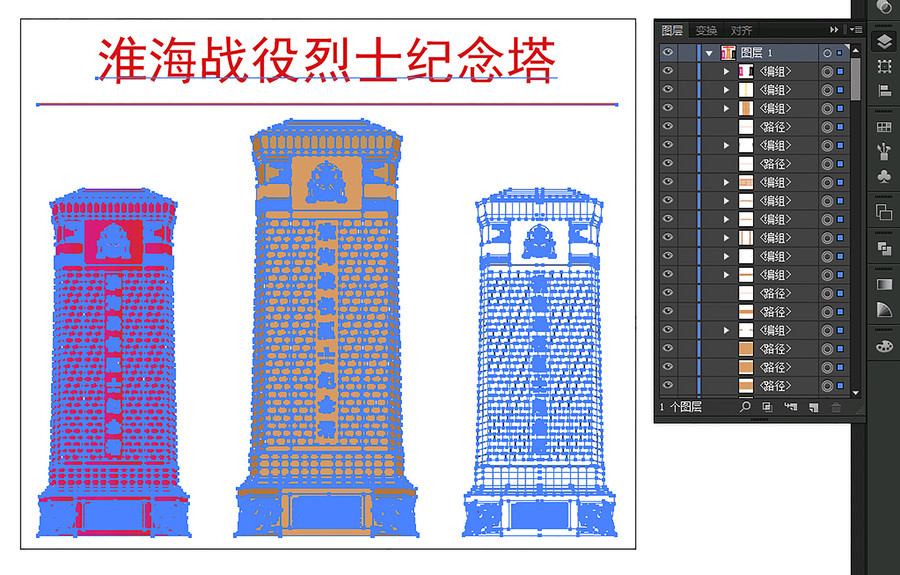Click Create New Sublayer icon

[790, 407]
